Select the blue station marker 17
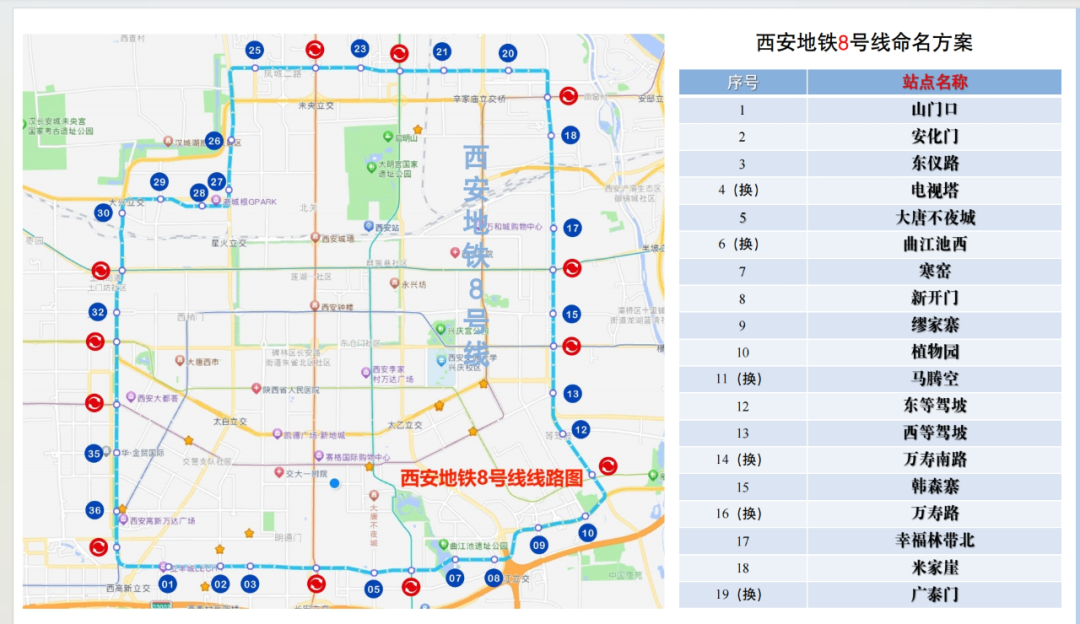This screenshot has width=1080, height=624. 572,228
